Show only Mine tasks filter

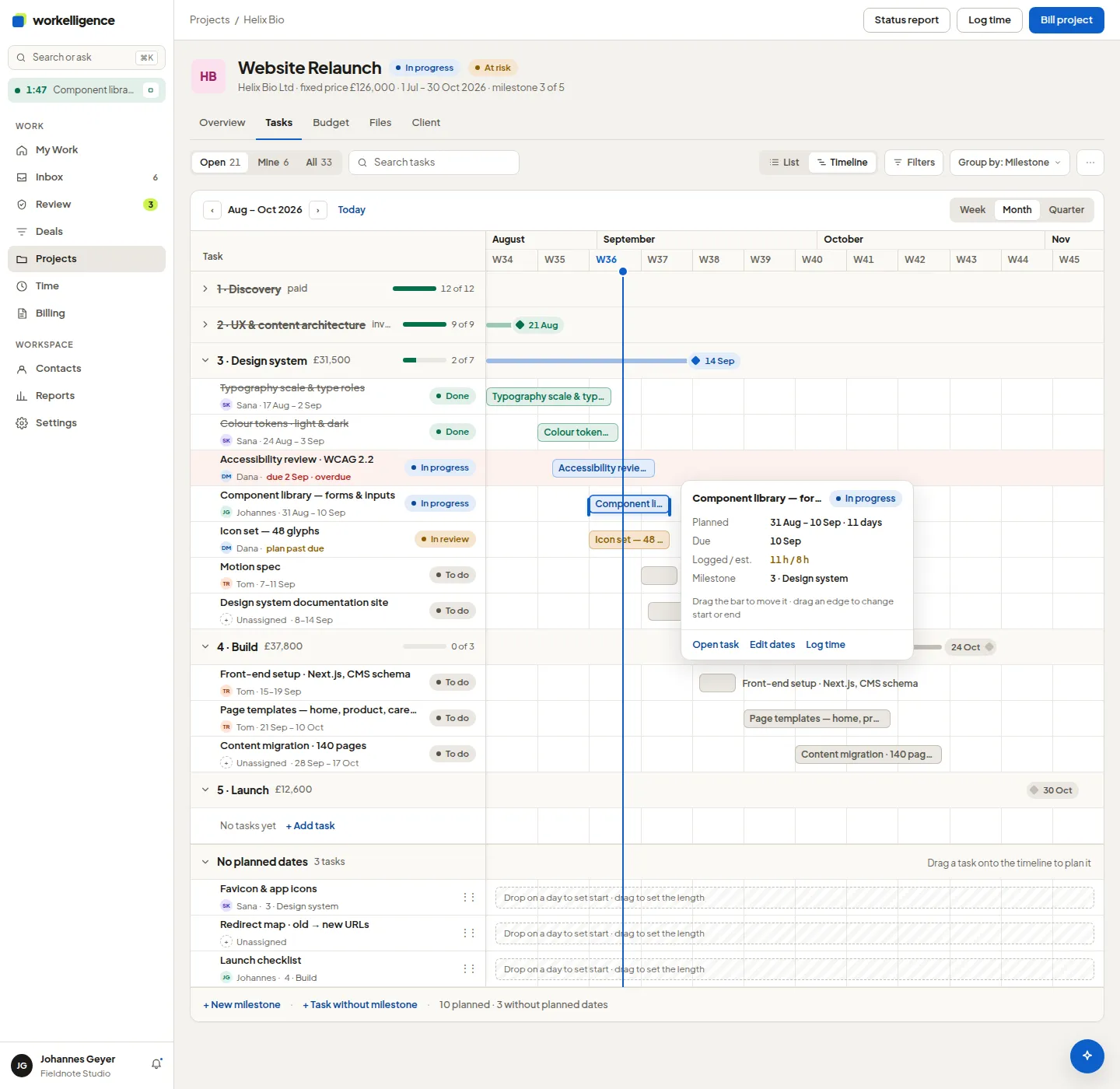(273, 163)
